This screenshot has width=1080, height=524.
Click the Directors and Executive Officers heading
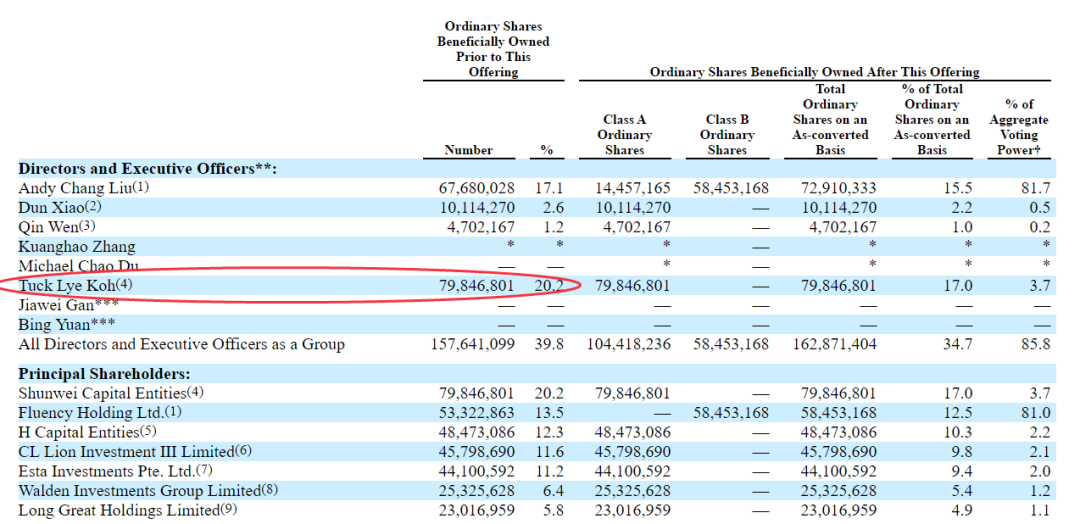coord(147,169)
